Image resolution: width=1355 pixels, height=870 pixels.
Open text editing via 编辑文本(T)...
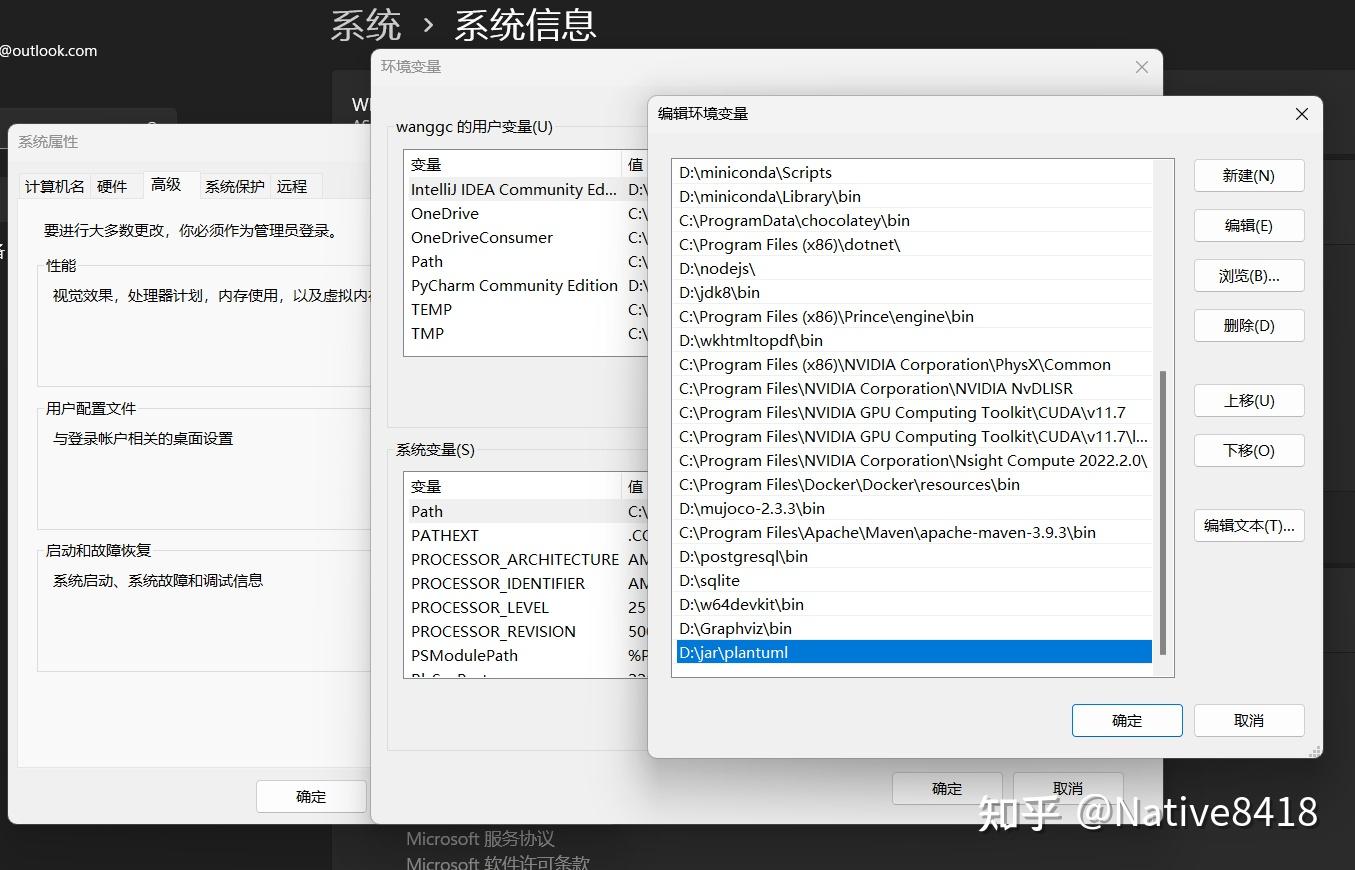[1247, 525]
